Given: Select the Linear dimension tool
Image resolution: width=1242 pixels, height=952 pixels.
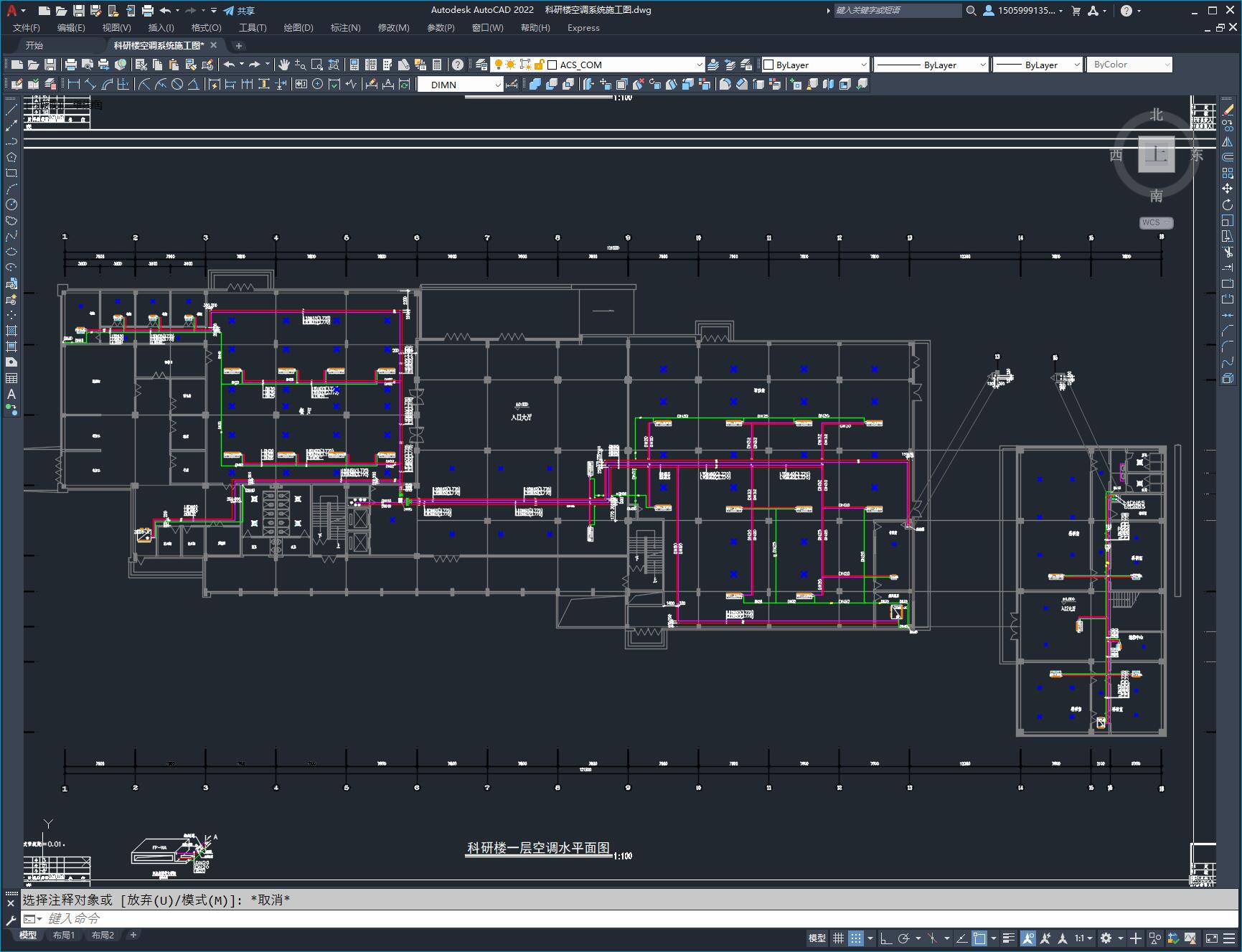Looking at the screenshot, I should point(73,84).
